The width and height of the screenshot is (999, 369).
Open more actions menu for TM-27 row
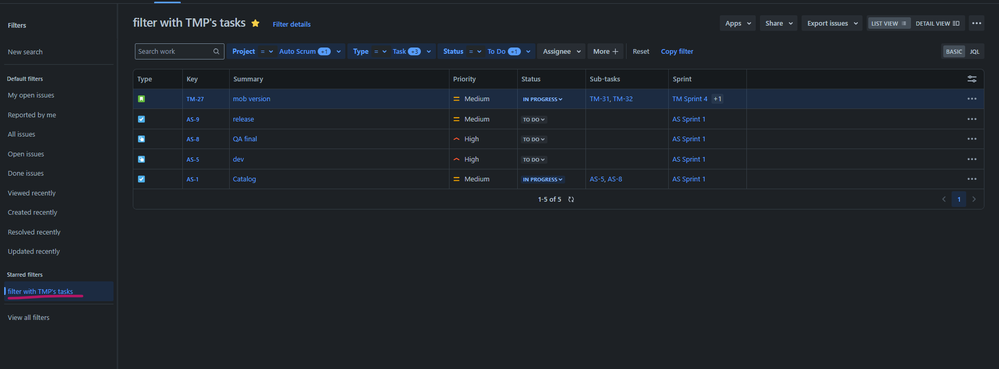point(972,99)
